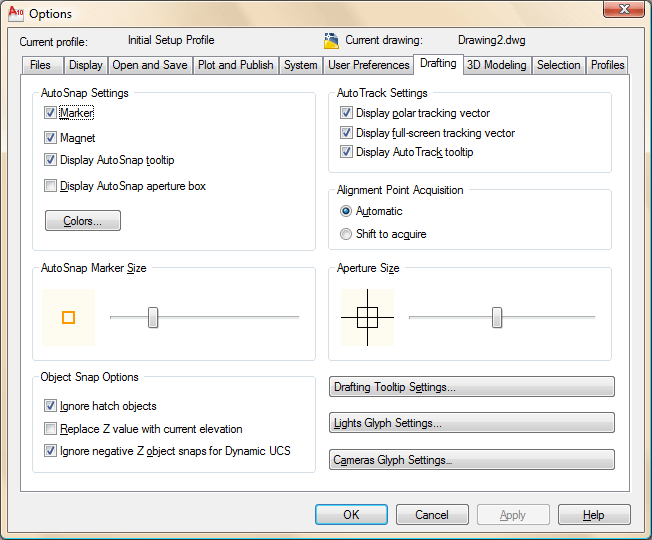
Task: Select the Drafting tab
Action: coord(438,64)
